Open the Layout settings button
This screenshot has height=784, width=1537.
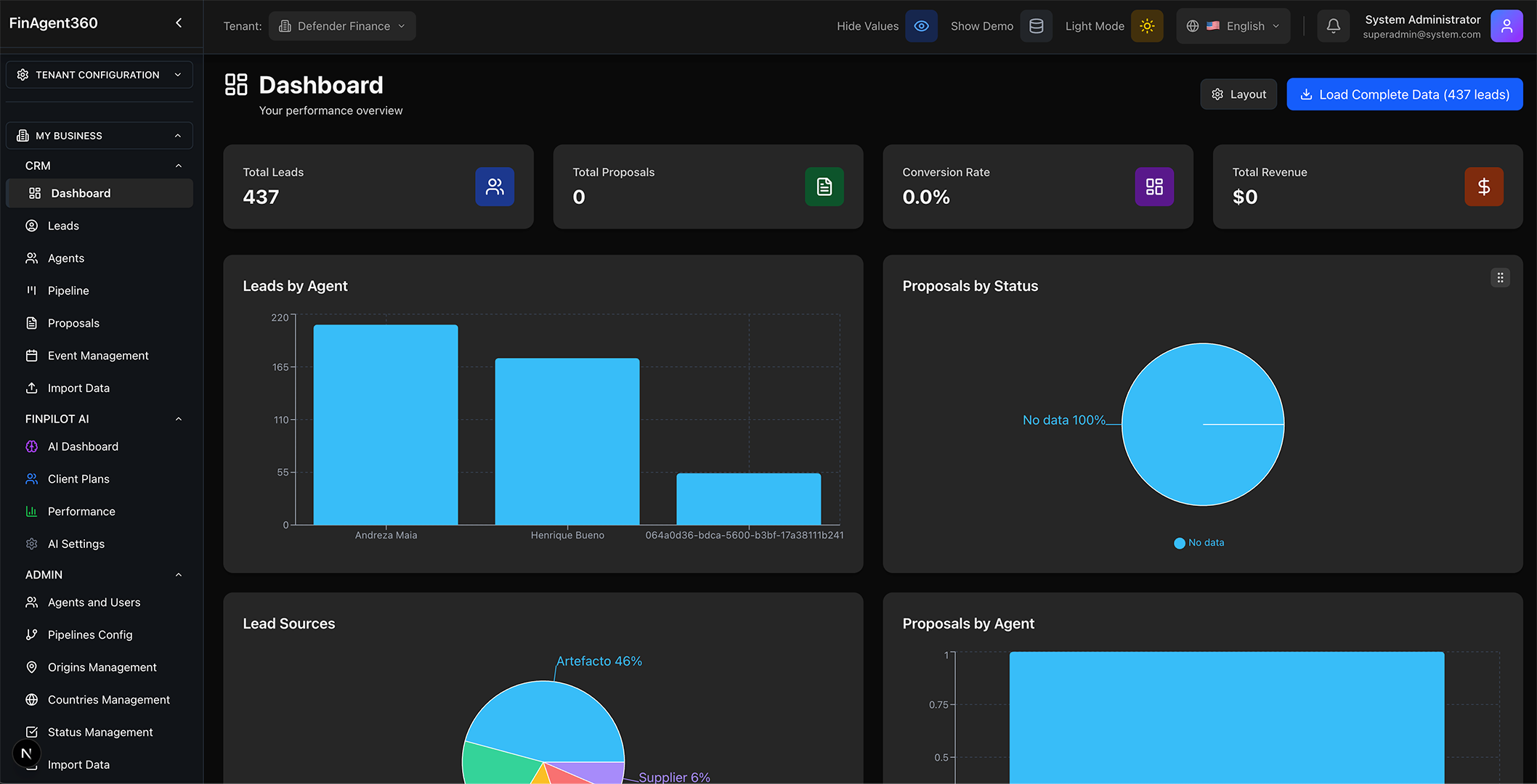[x=1238, y=94]
